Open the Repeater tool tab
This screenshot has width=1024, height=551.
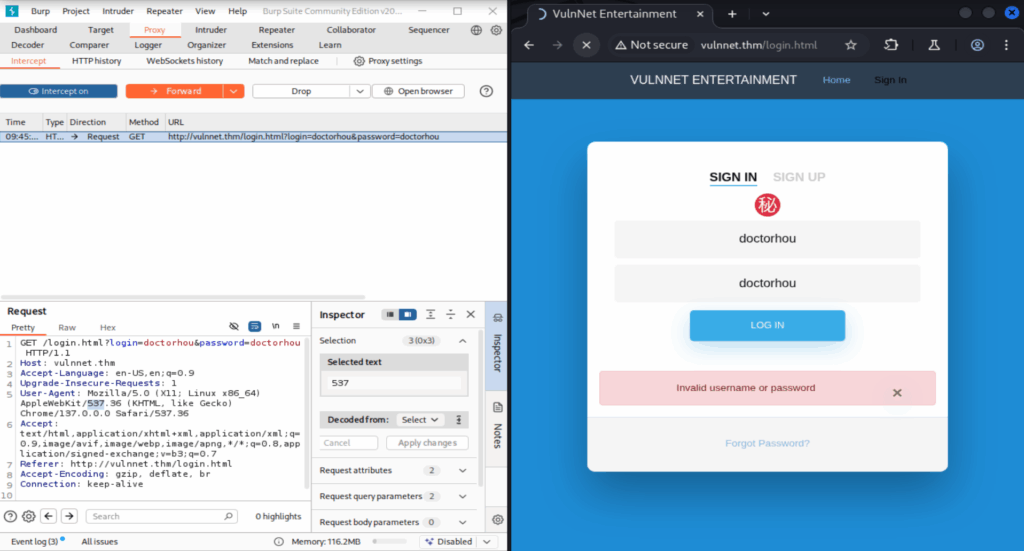point(276,30)
